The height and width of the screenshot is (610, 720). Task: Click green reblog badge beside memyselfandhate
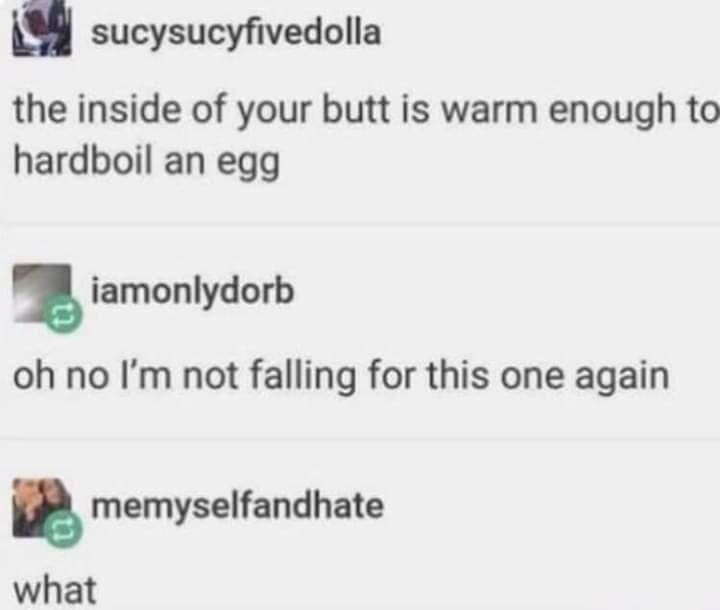(x=64, y=530)
